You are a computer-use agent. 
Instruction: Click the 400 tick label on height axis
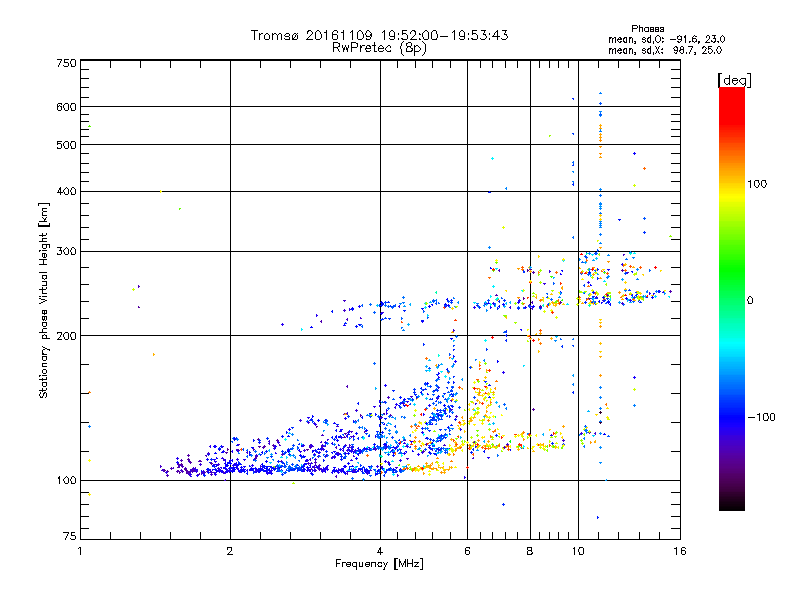(66, 191)
